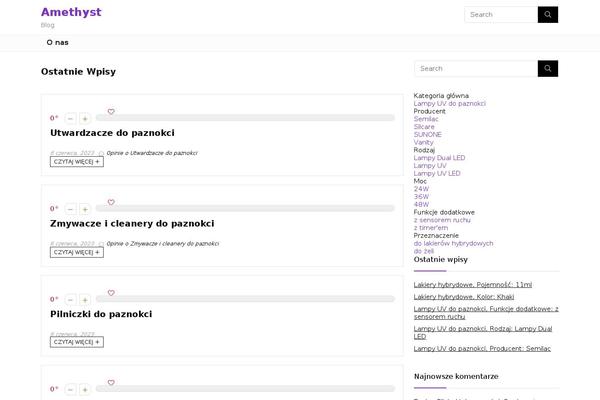Open Lampy UV Funkcje dodatkowe z sensorem ruchu post
The image size is (600, 400).
486,313
